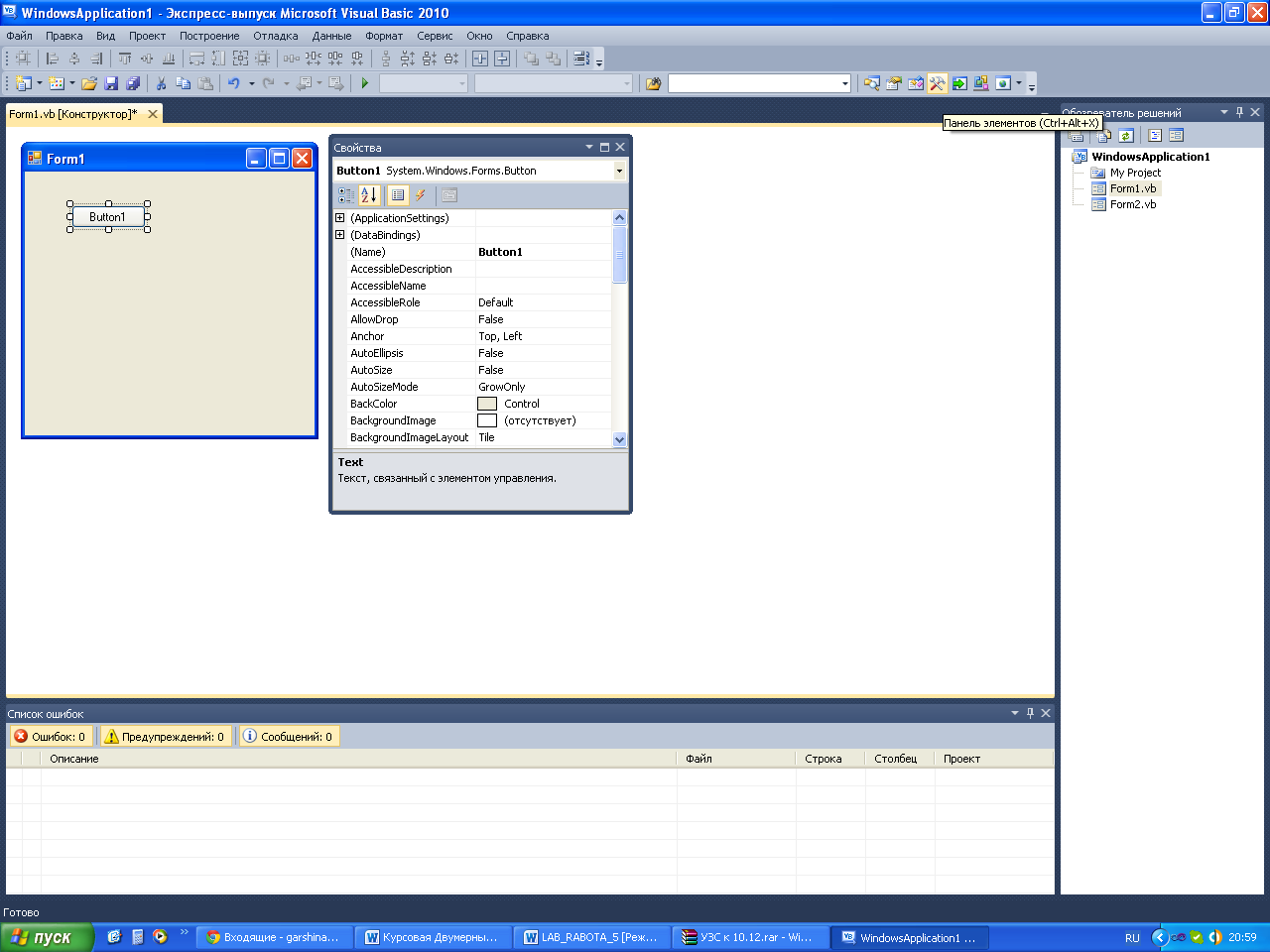This screenshot has width=1270, height=952.
Task: Click the Properties grid scroll-down arrow
Action: [620, 439]
